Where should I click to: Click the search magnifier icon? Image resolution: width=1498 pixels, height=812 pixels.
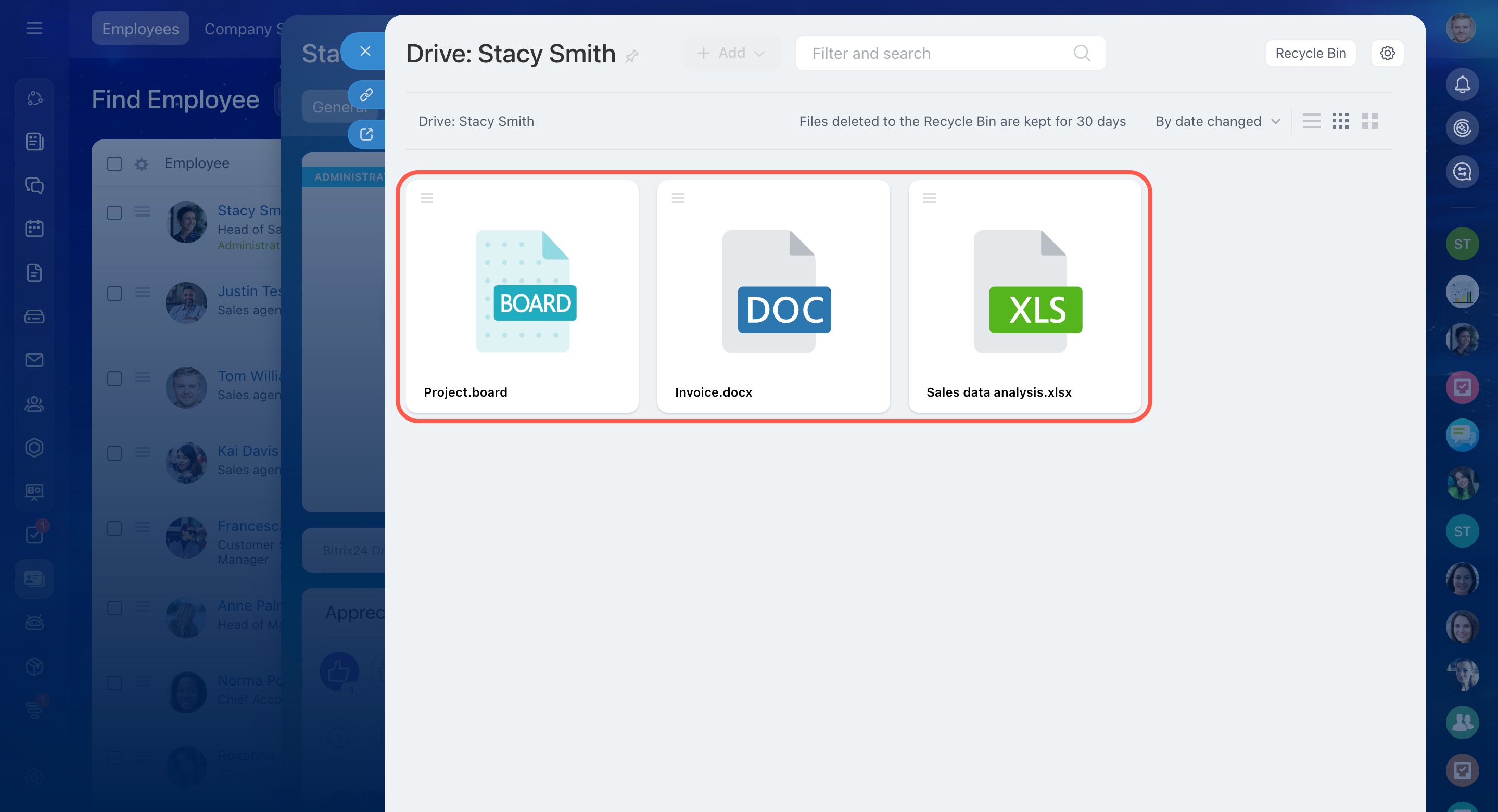(1081, 53)
